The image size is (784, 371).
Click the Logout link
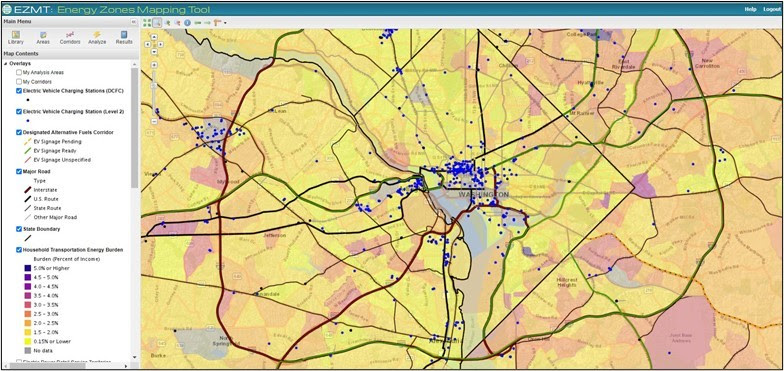772,9
